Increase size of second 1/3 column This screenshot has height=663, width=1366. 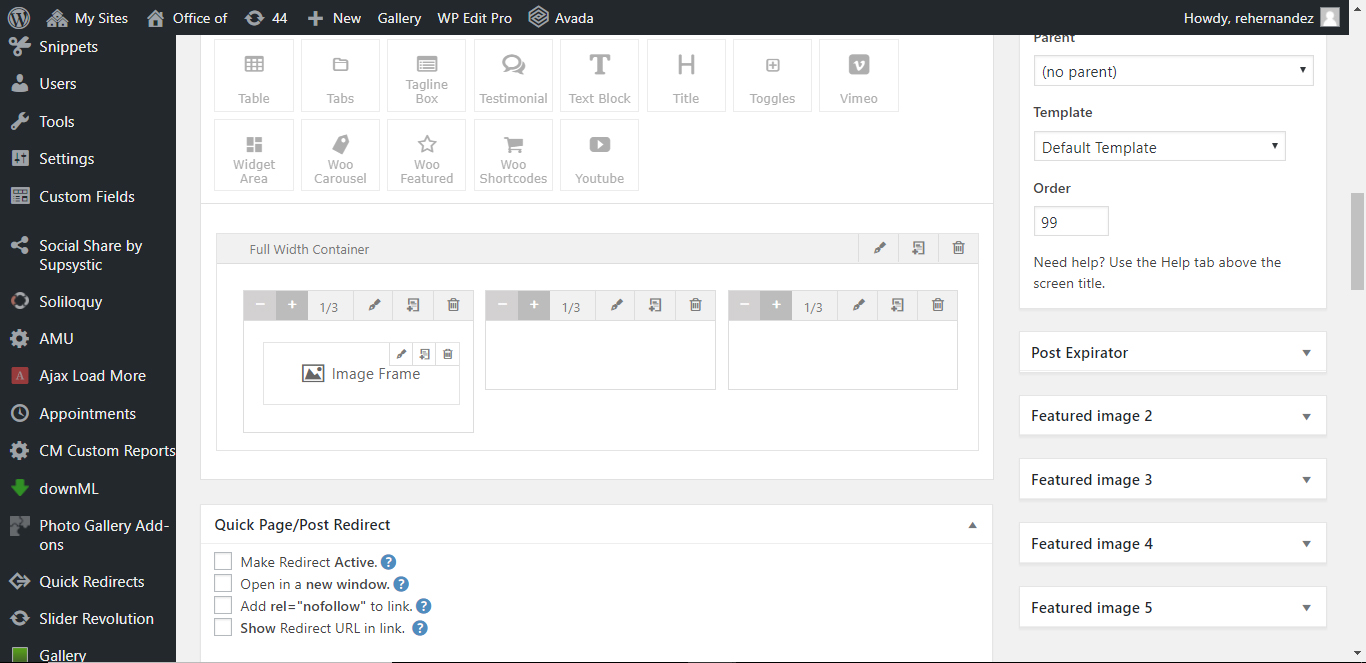click(x=534, y=306)
